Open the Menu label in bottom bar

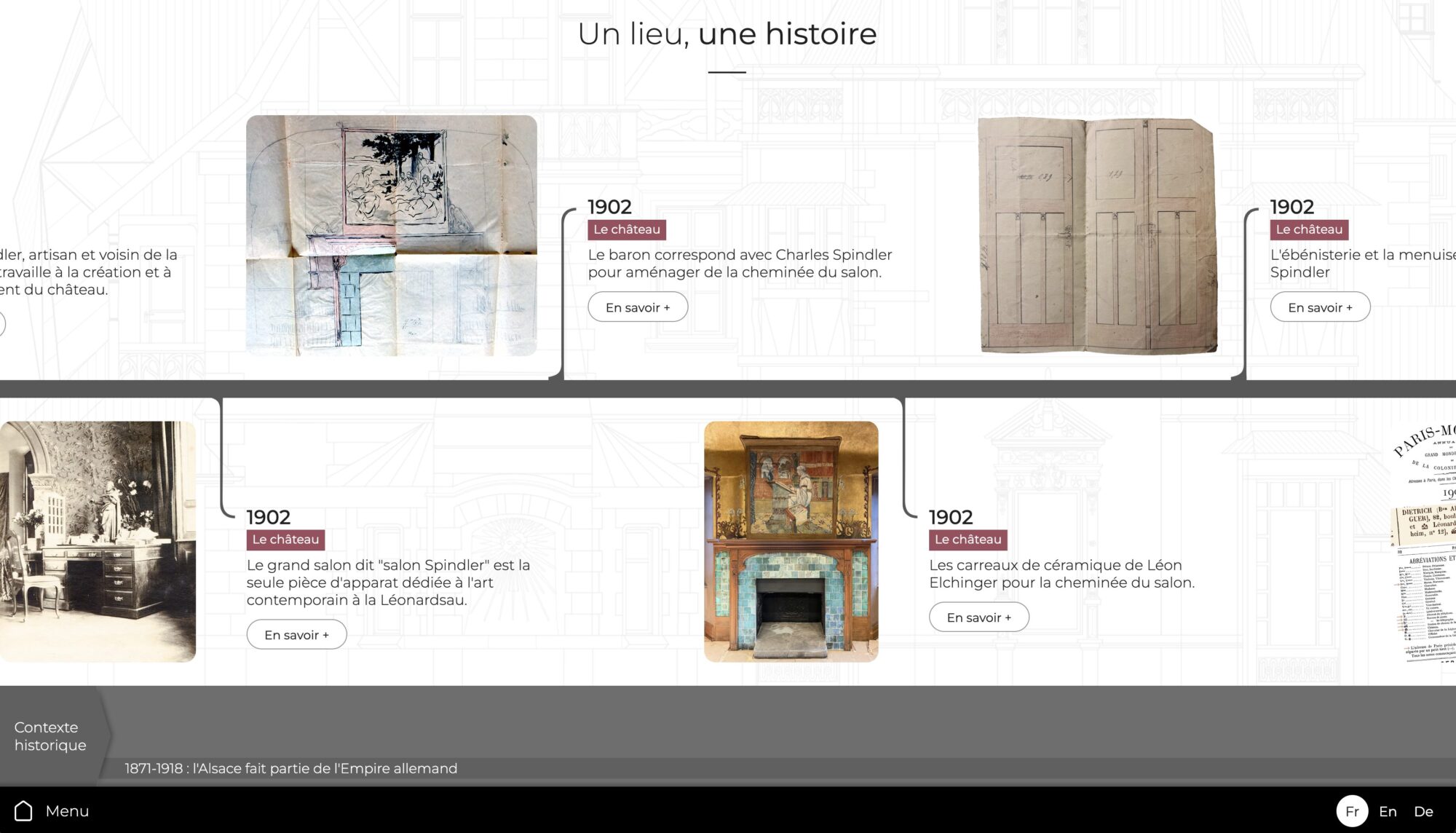pyautogui.click(x=67, y=811)
